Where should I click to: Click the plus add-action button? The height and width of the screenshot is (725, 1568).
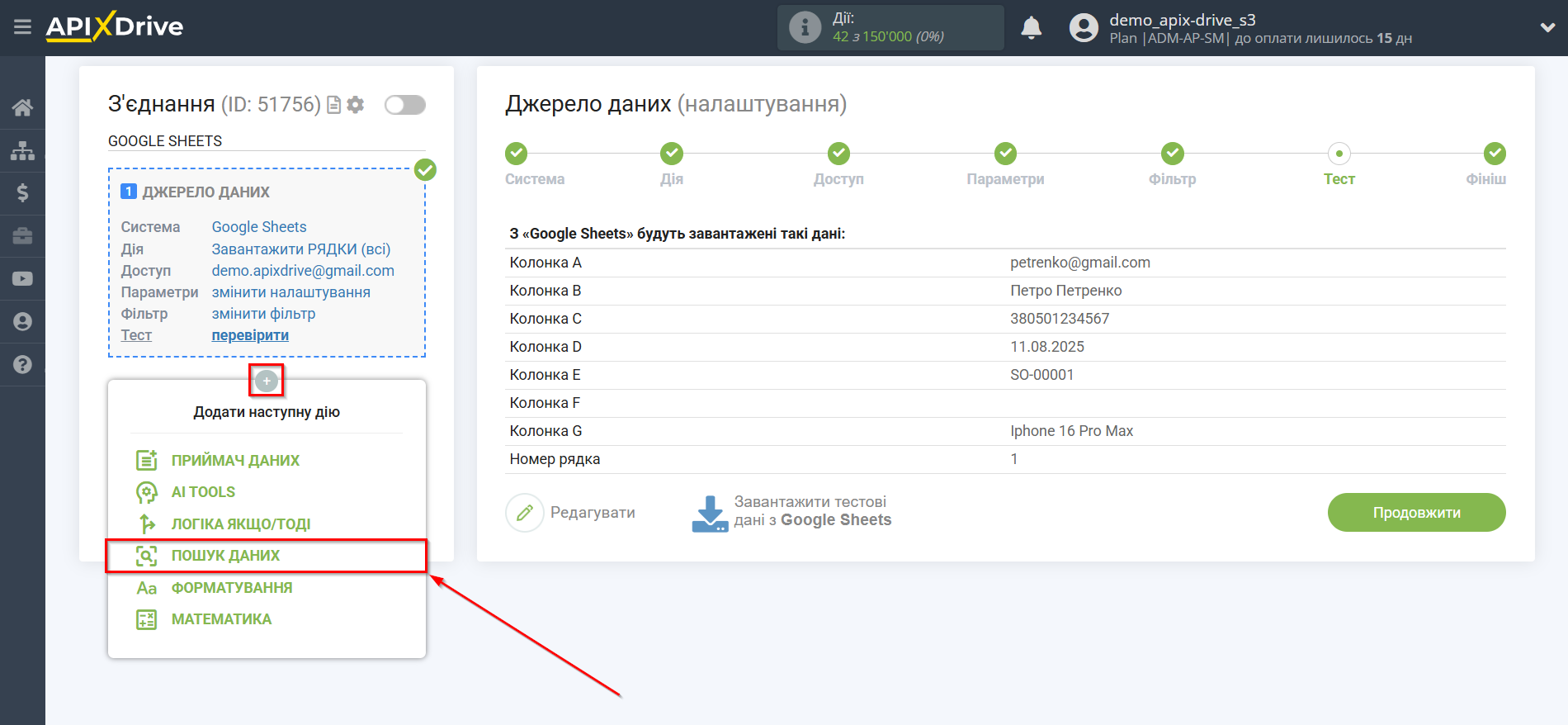coord(266,381)
